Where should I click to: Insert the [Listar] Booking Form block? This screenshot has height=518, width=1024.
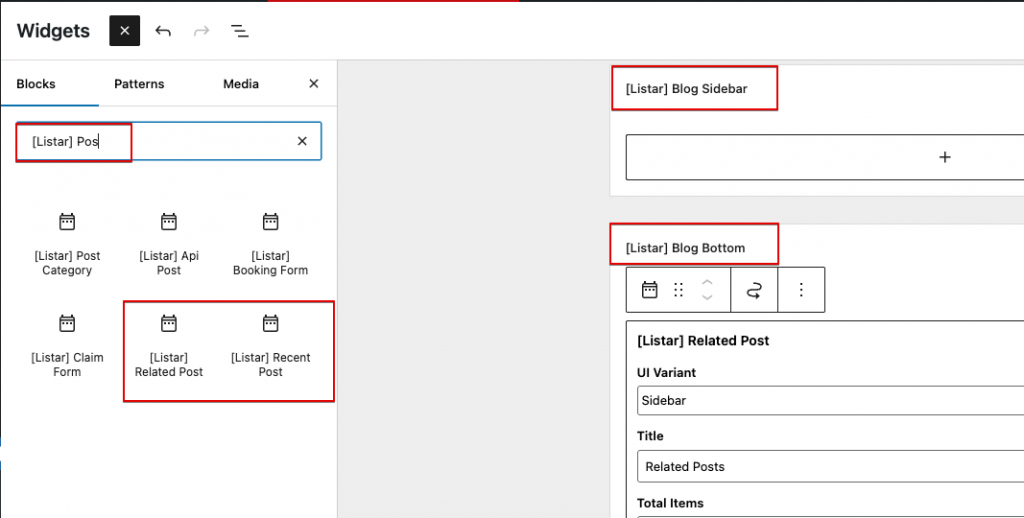pos(270,244)
